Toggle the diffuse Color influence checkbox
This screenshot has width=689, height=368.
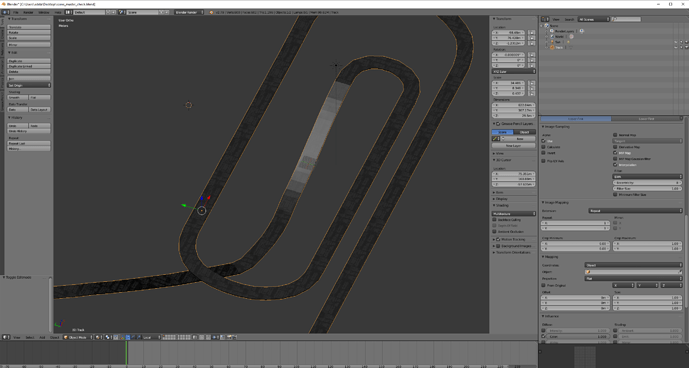click(x=544, y=336)
